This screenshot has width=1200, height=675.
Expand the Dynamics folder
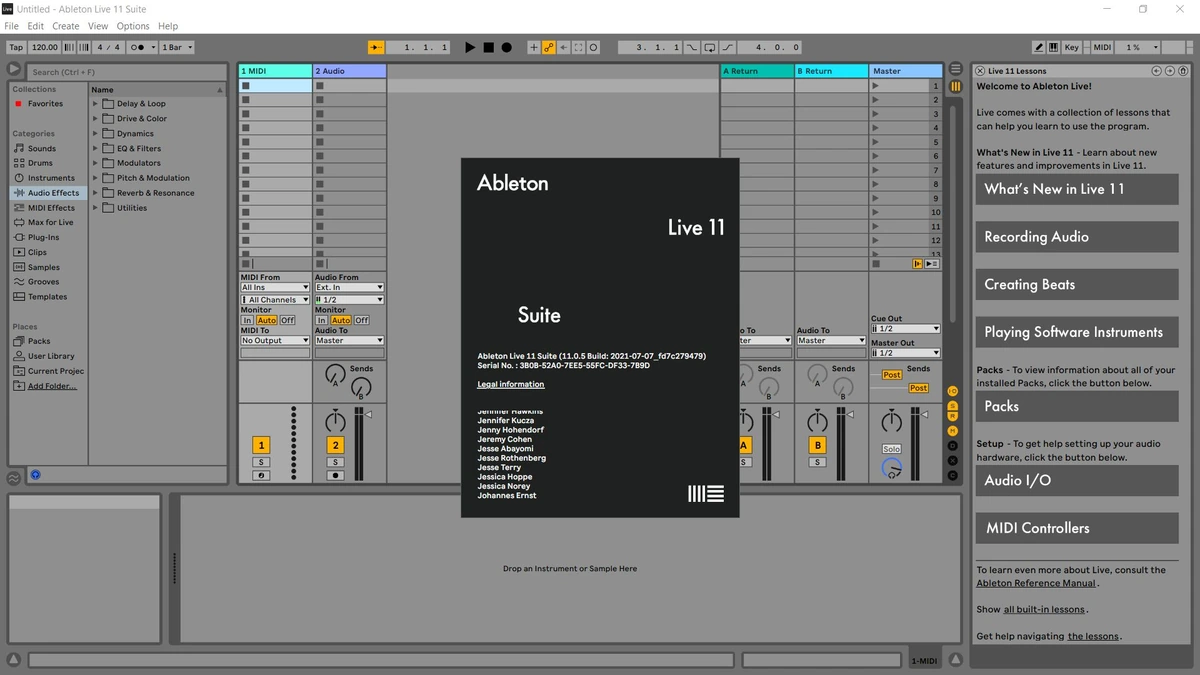click(x=96, y=134)
